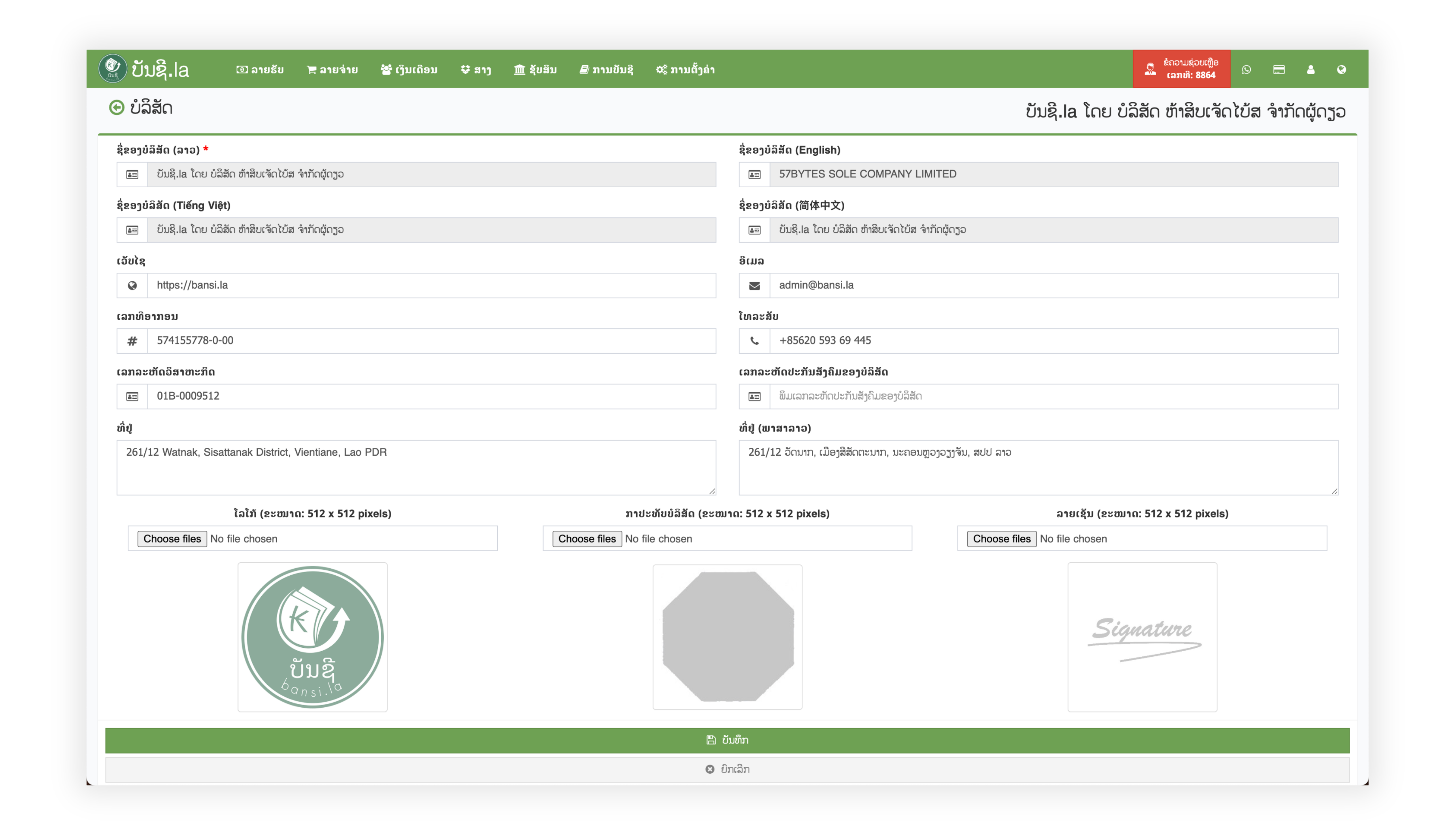This screenshot has width=1456, height=835.
Task: Focus the 57BYTES SOLE COMPANY LIMITED field
Action: pyautogui.click(x=1053, y=174)
